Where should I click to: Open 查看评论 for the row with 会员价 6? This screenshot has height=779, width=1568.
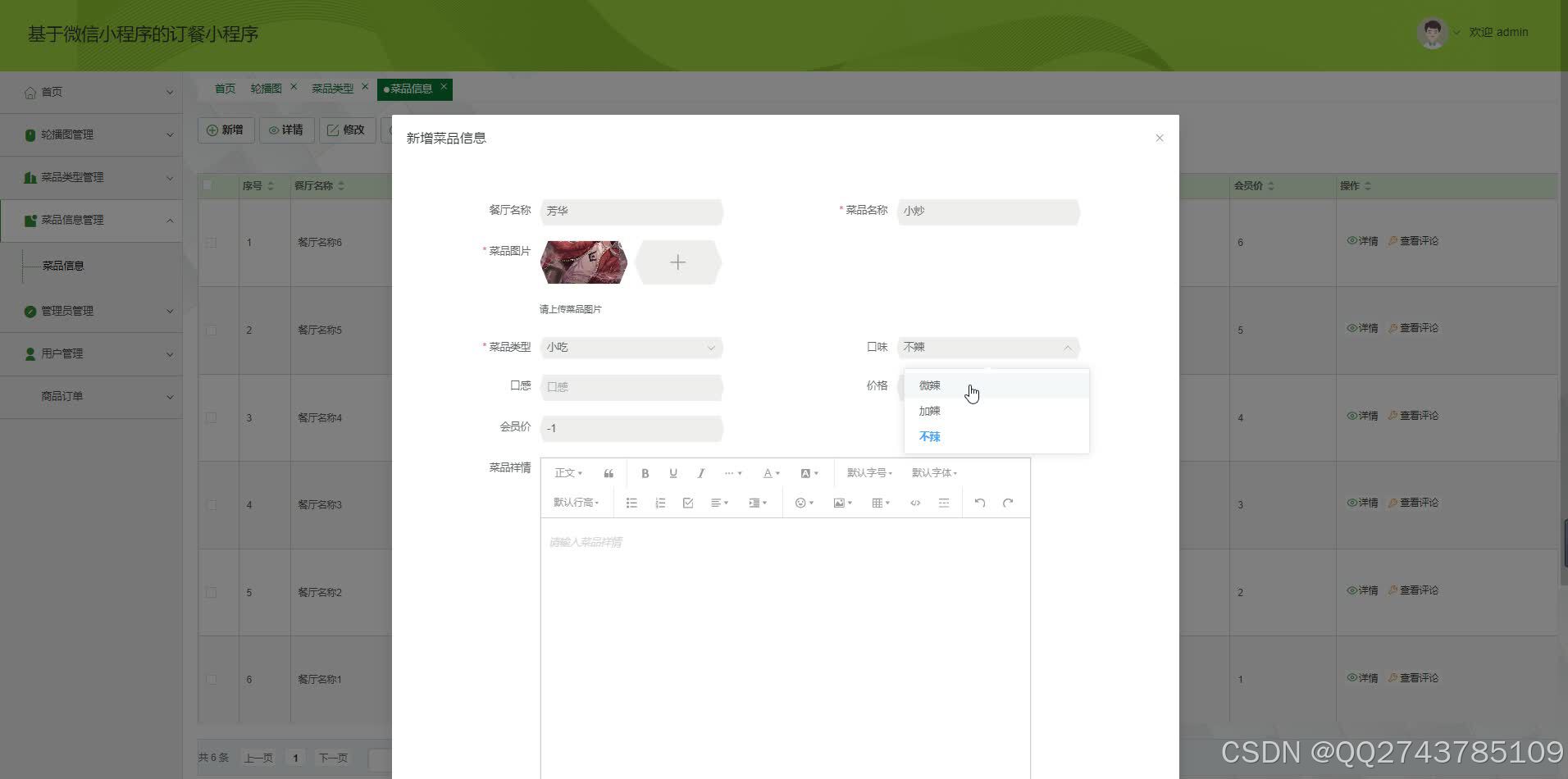point(1413,241)
